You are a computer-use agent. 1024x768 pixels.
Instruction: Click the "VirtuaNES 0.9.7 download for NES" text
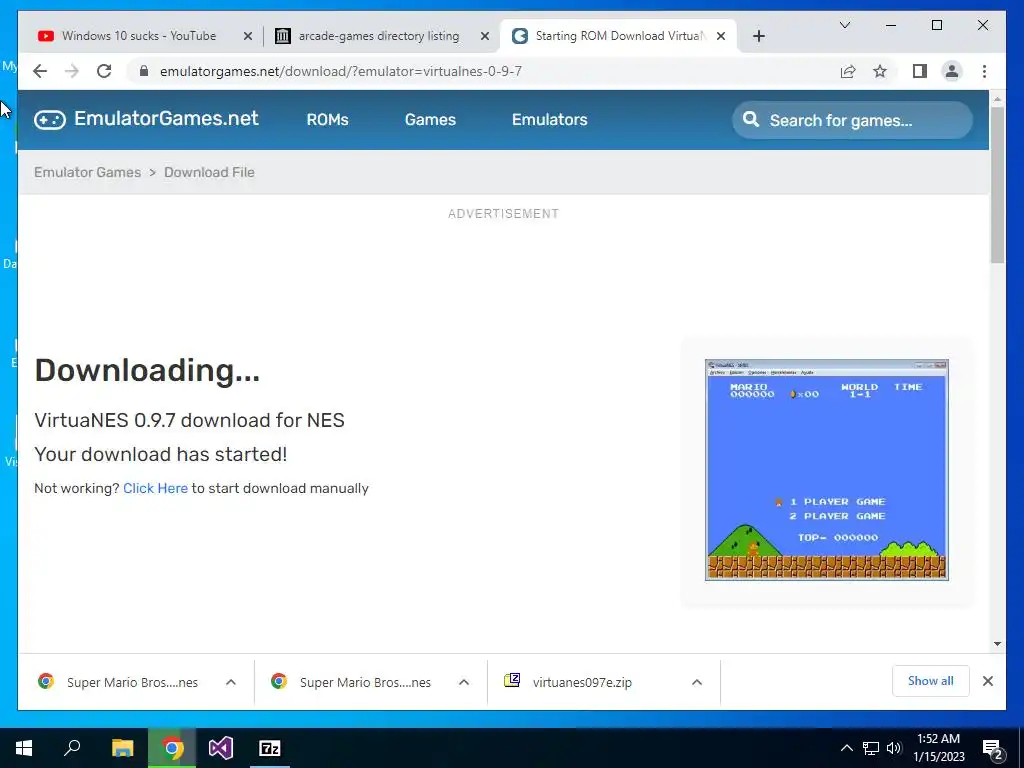pyautogui.click(x=189, y=420)
